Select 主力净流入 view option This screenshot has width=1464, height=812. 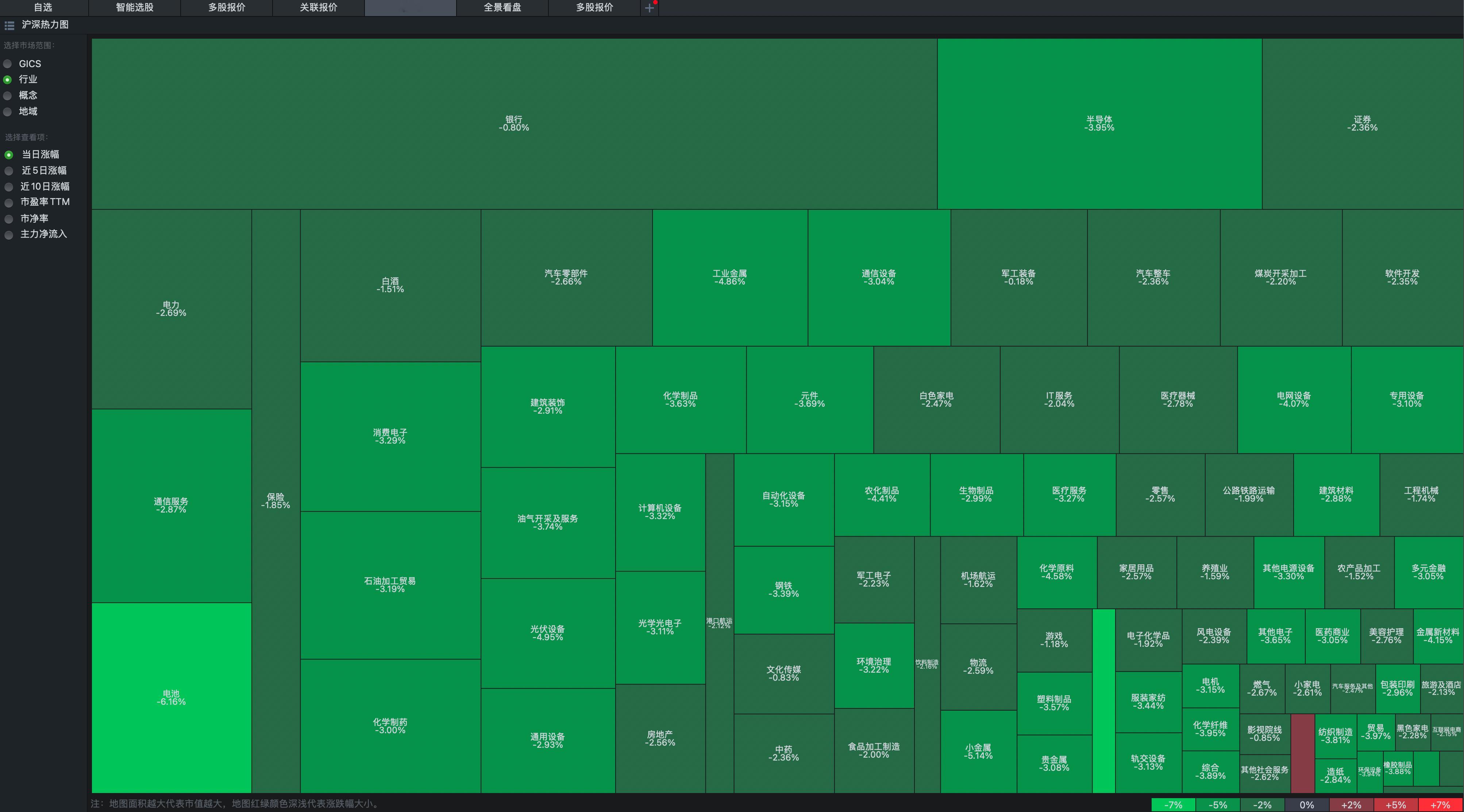coord(9,234)
